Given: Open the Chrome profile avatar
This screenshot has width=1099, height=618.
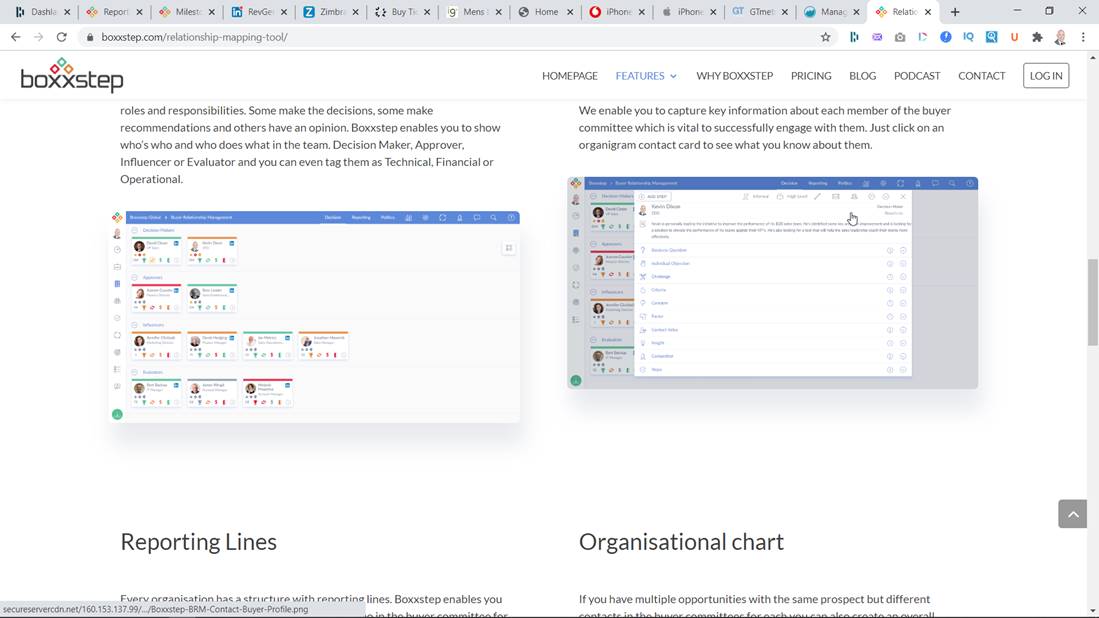Looking at the screenshot, I should click(1060, 37).
